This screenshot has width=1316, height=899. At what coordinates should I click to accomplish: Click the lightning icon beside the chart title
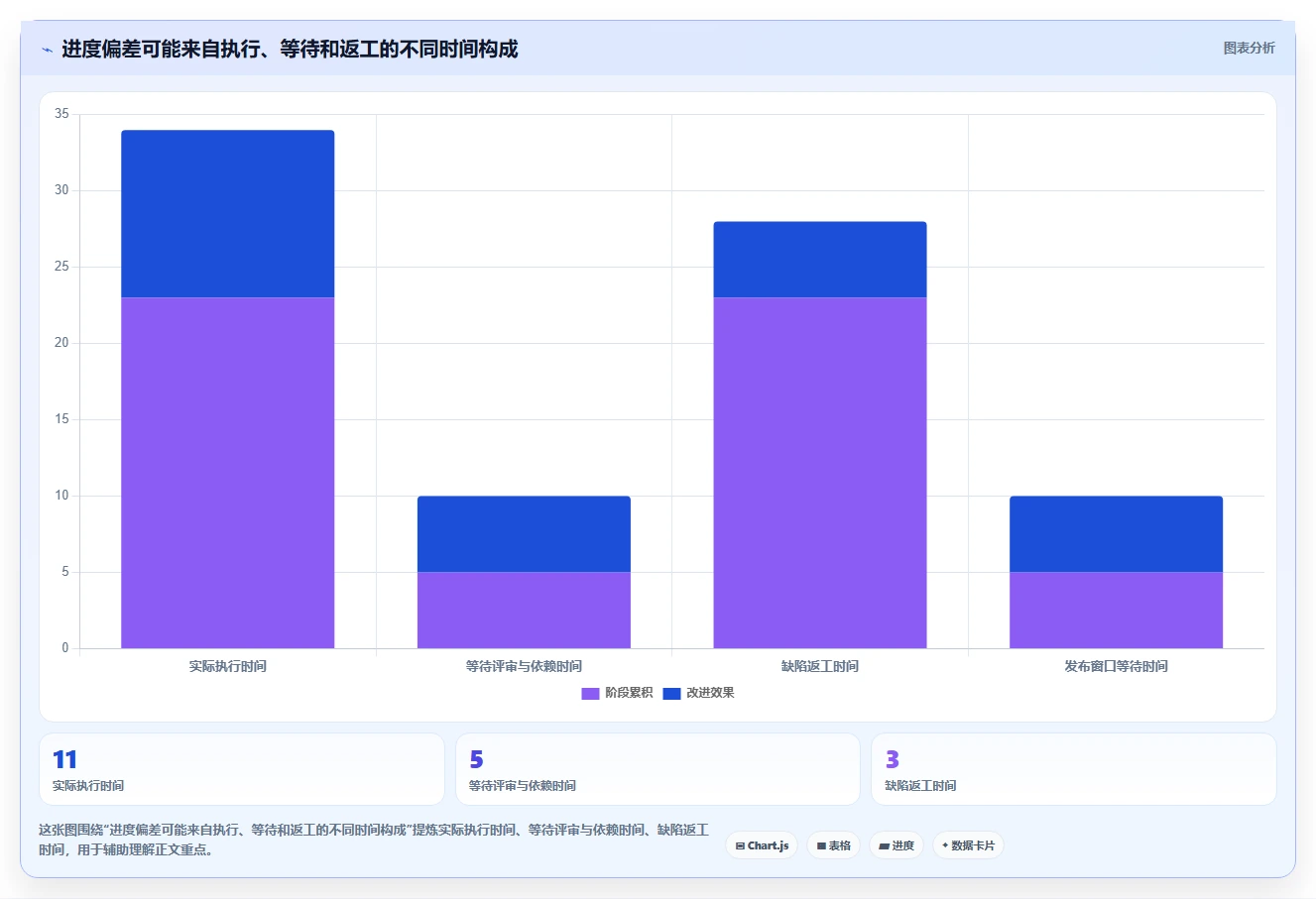click(x=47, y=50)
